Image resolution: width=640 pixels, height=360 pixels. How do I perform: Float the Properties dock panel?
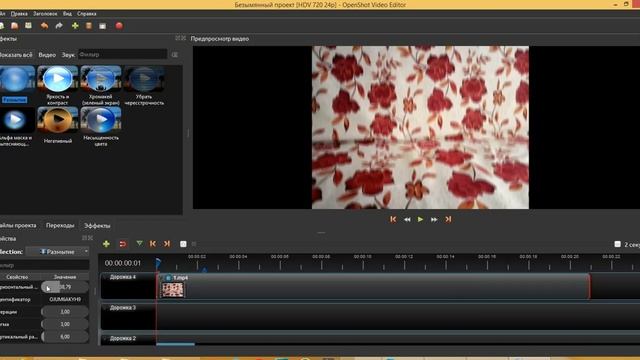pos(84,238)
